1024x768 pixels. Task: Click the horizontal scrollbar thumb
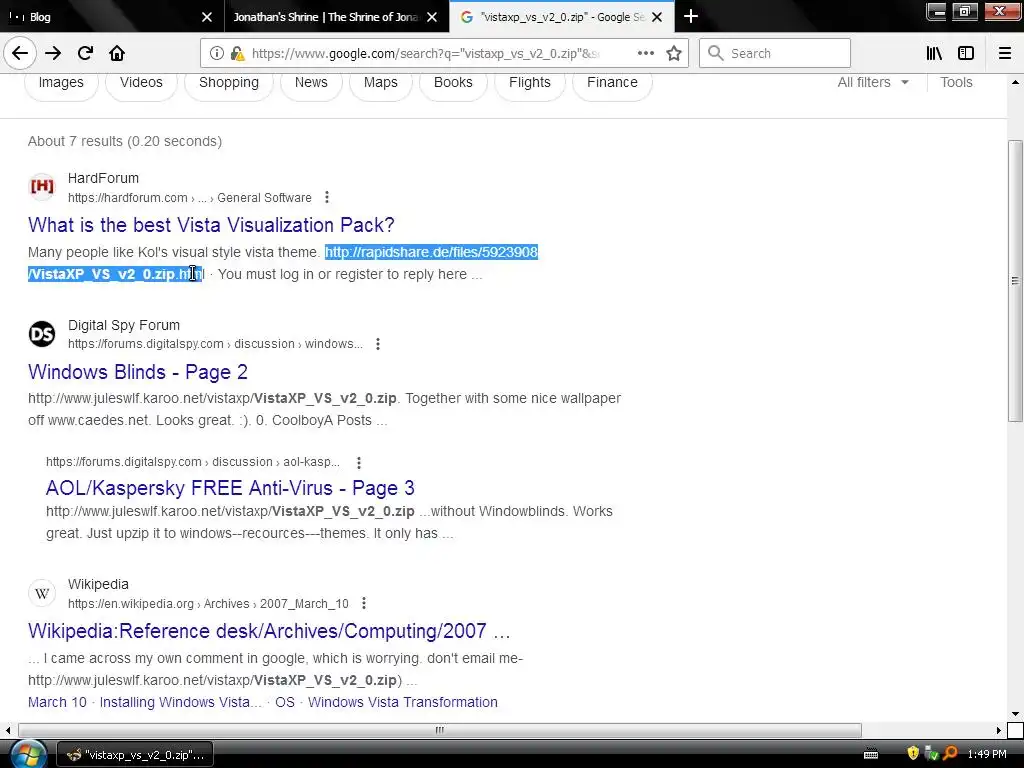440,730
